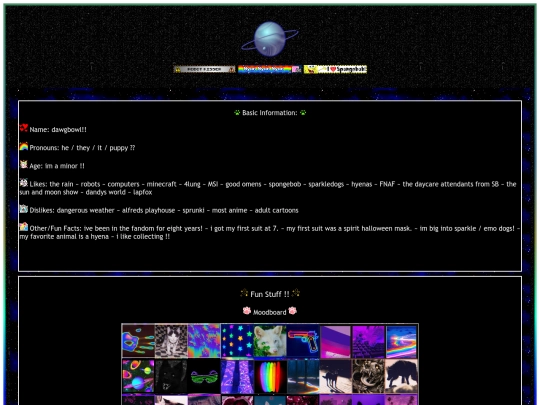Click the Dislikes: dangerous weather line
Image resolution: width=540 pixels, height=405 pixels.
164,210
